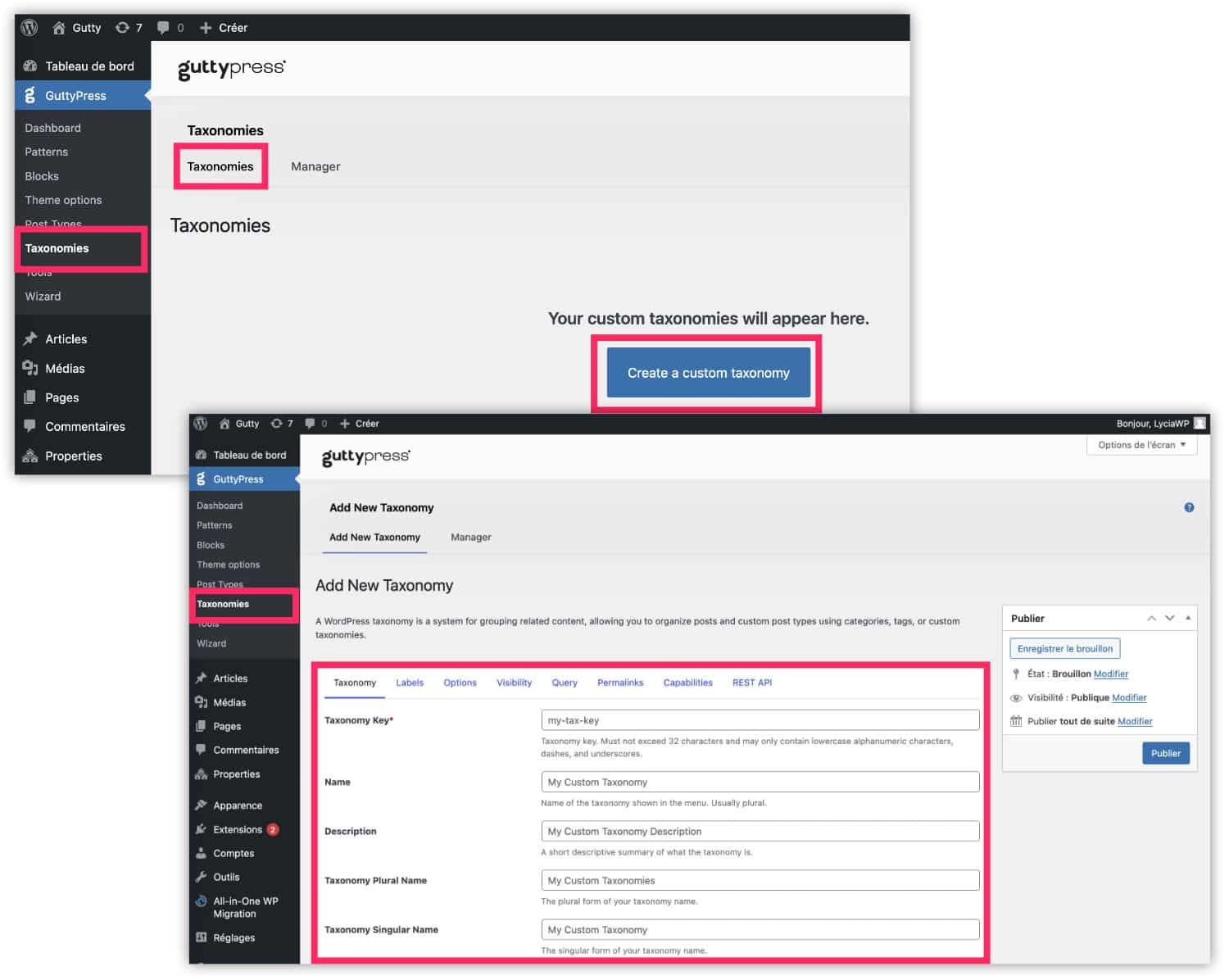Open Outils in front window sidebar
This screenshot has width=1229, height=980.
point(244,878)
